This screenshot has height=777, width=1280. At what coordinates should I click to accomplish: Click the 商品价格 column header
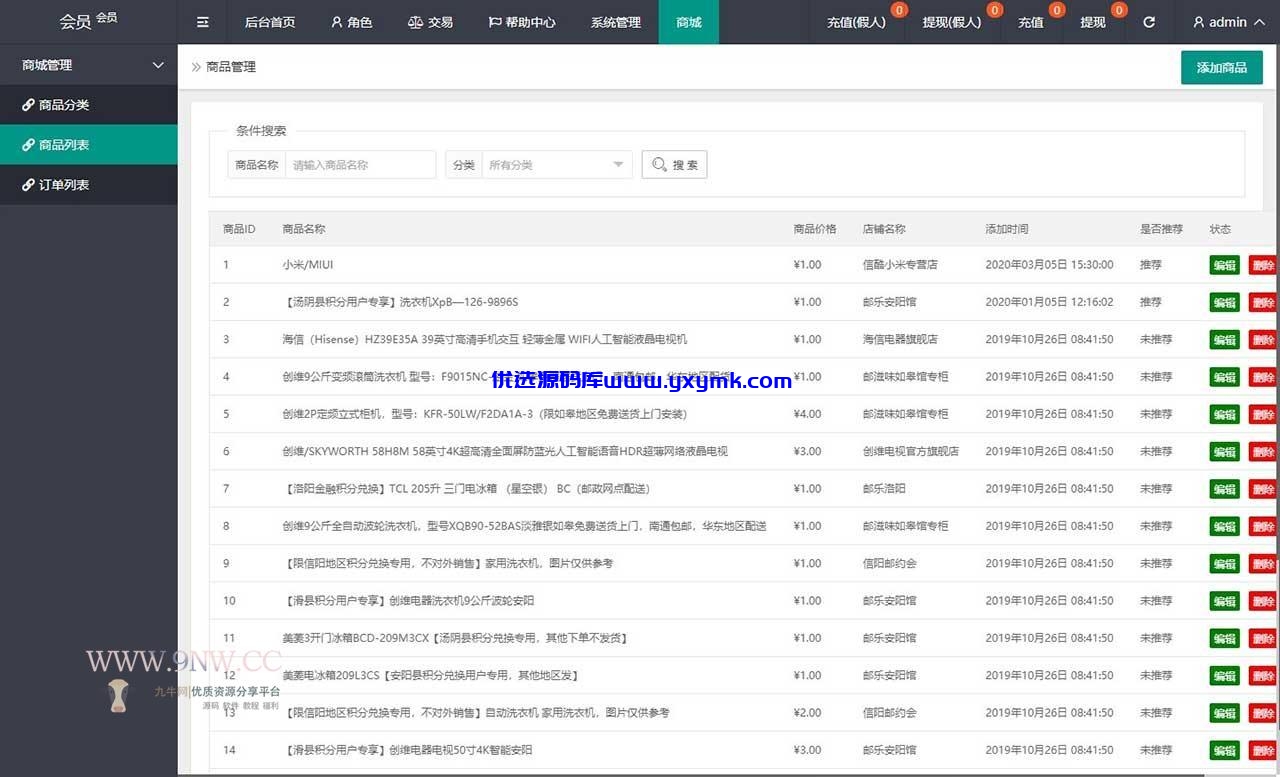[815, 229]
